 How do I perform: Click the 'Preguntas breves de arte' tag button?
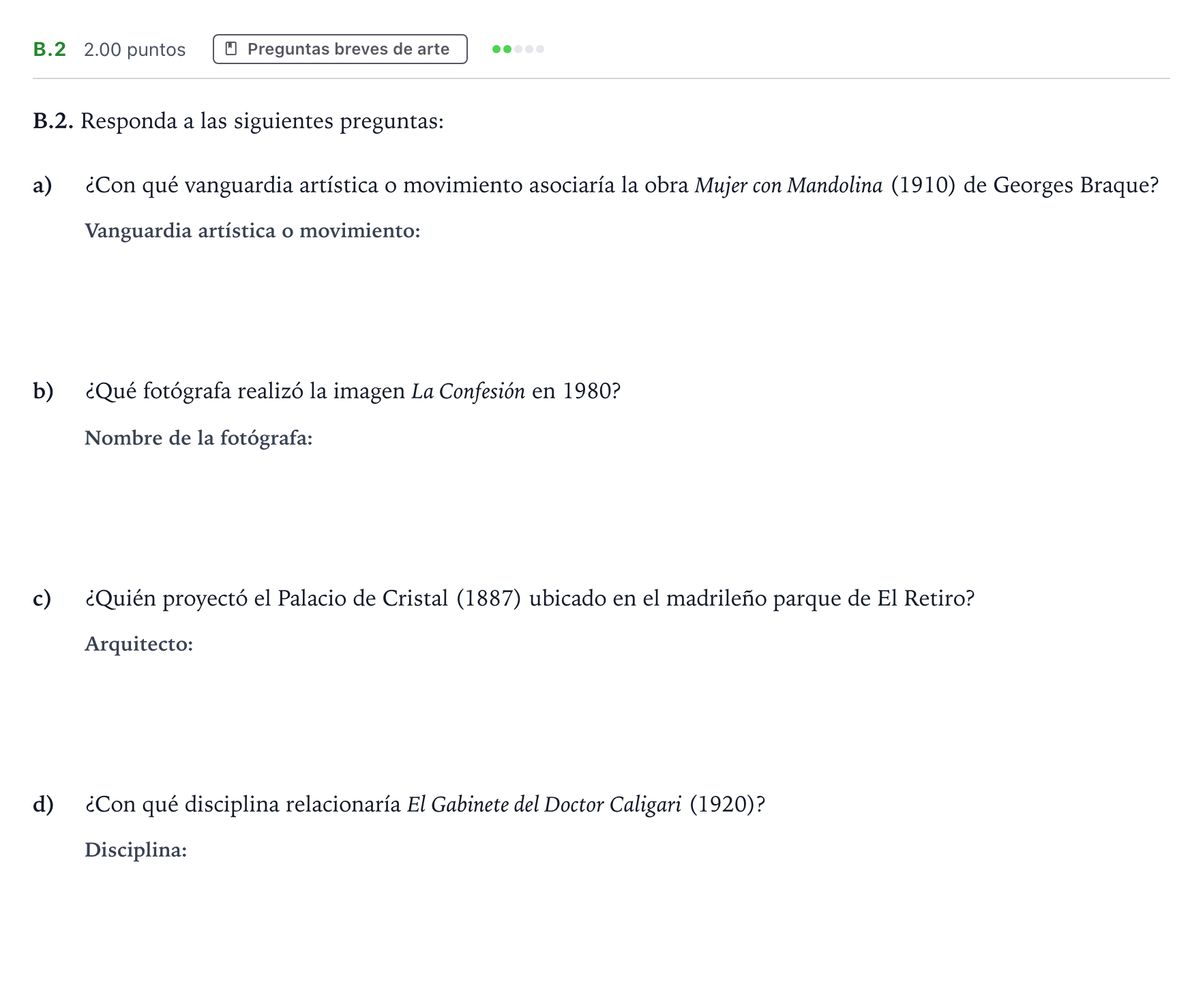[x=340, y=49]
